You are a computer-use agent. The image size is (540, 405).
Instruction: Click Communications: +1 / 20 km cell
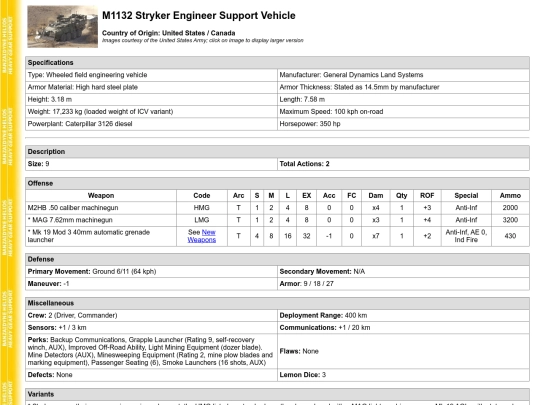403,328
